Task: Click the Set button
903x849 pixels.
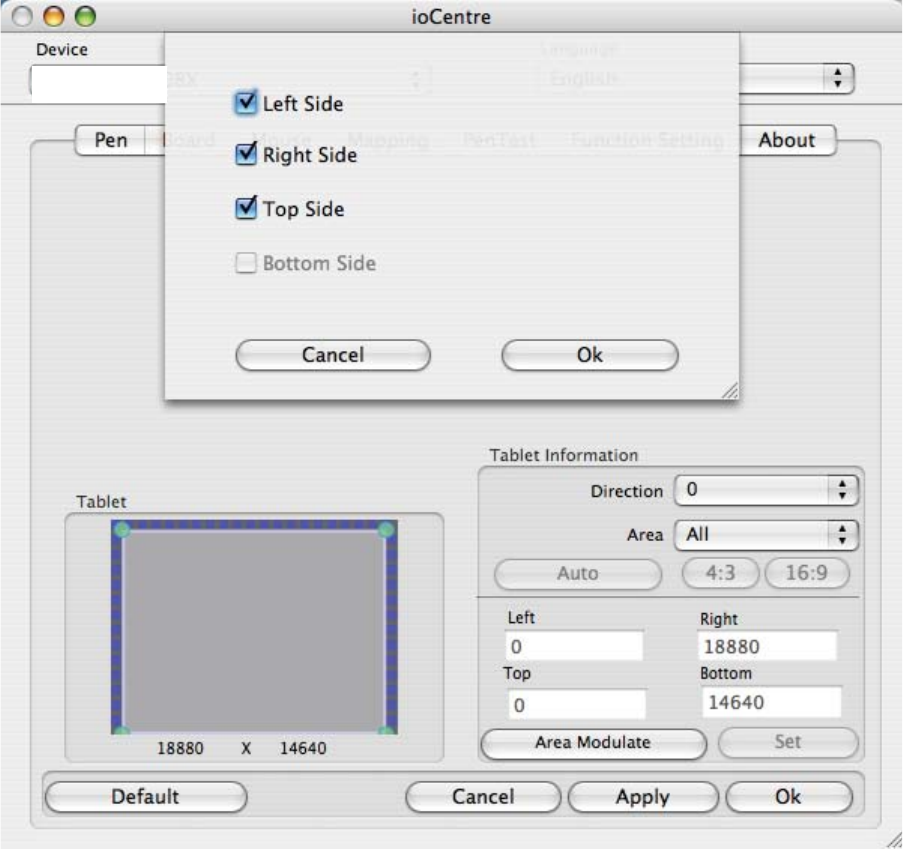Action: click(x=788, y=742)
